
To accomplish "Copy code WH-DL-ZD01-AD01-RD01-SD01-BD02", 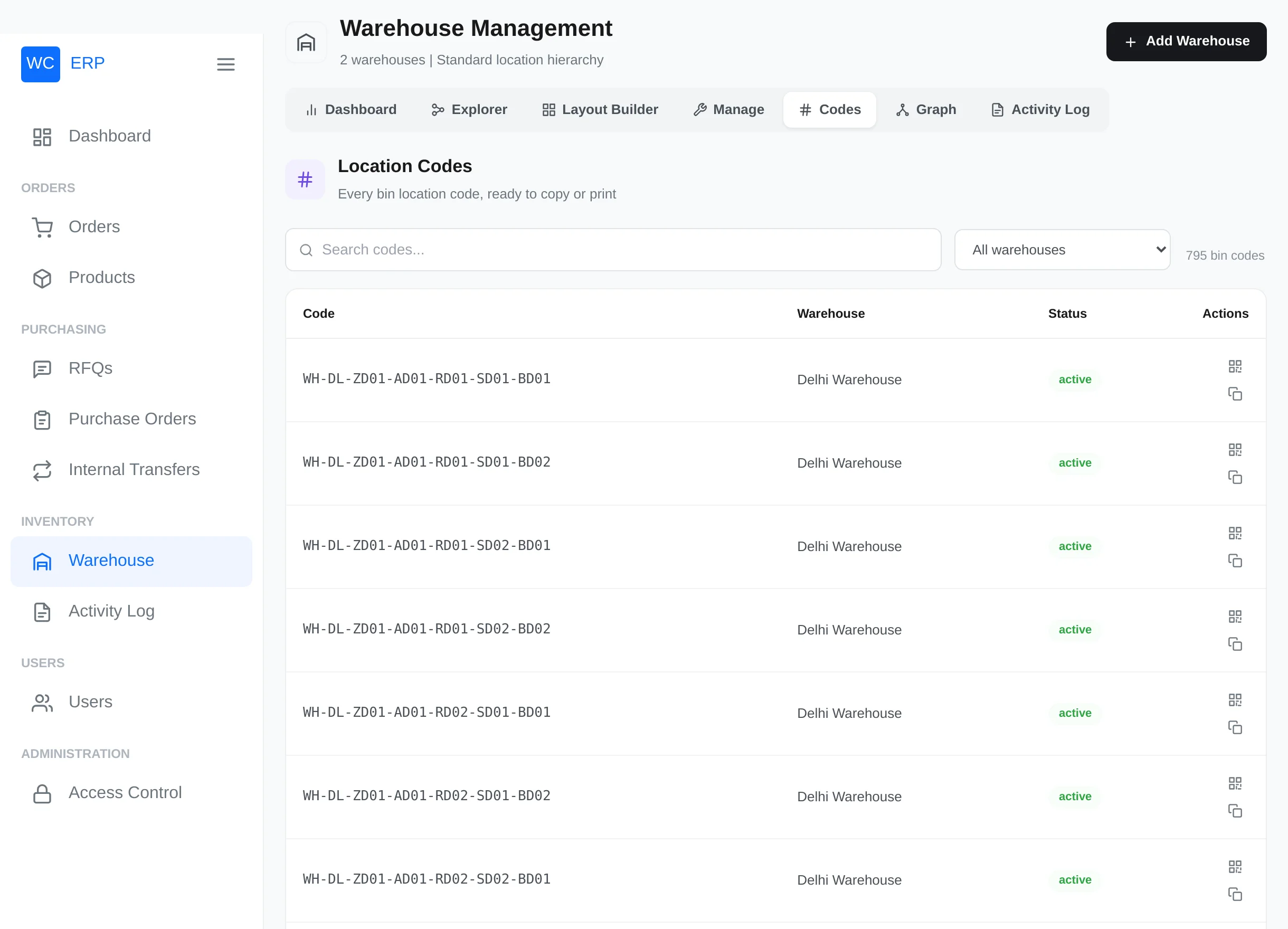I will coord(1235,478).
